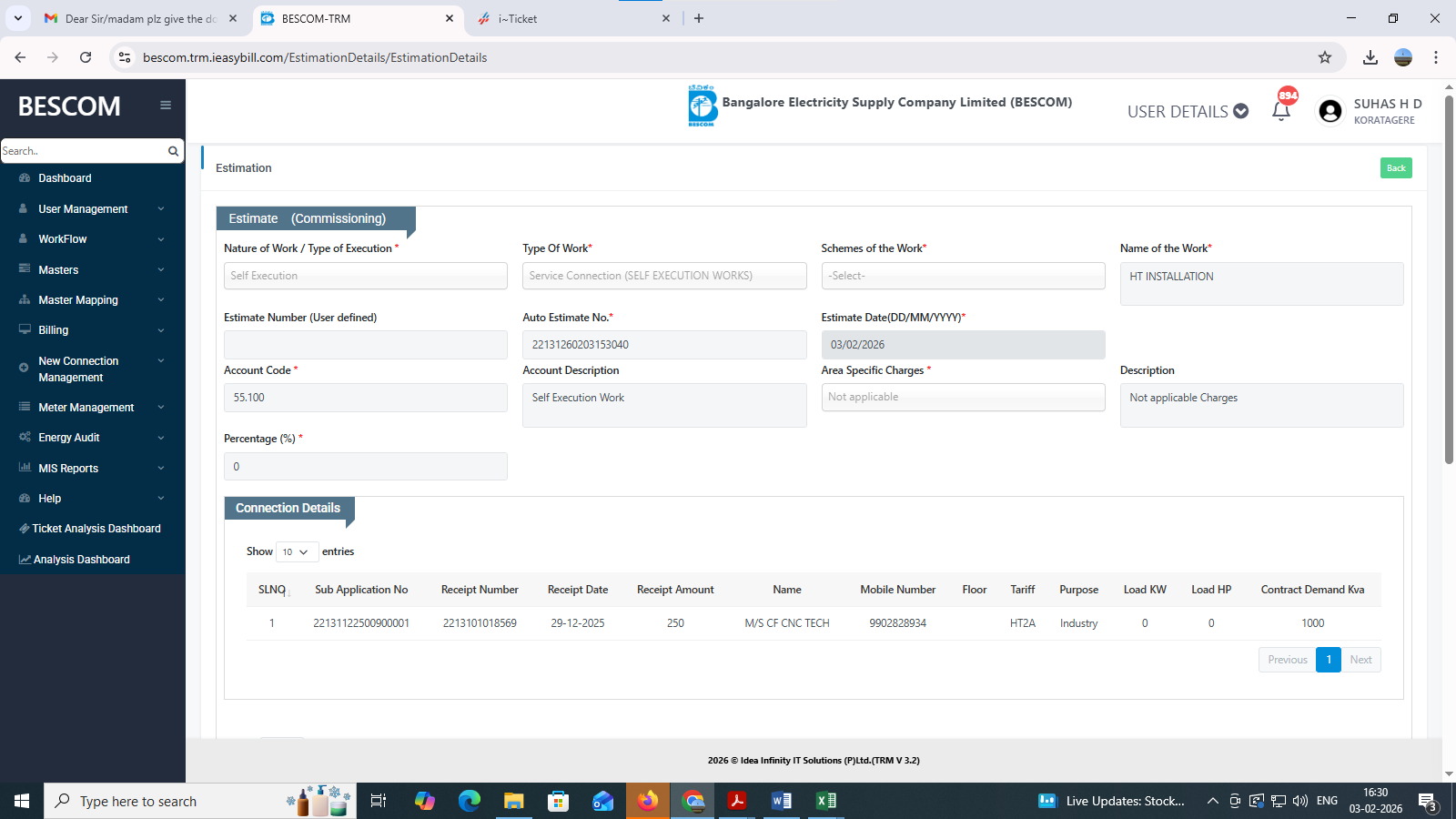
Task: Open the notification bell icon
Action: [x=1281, y=111]
